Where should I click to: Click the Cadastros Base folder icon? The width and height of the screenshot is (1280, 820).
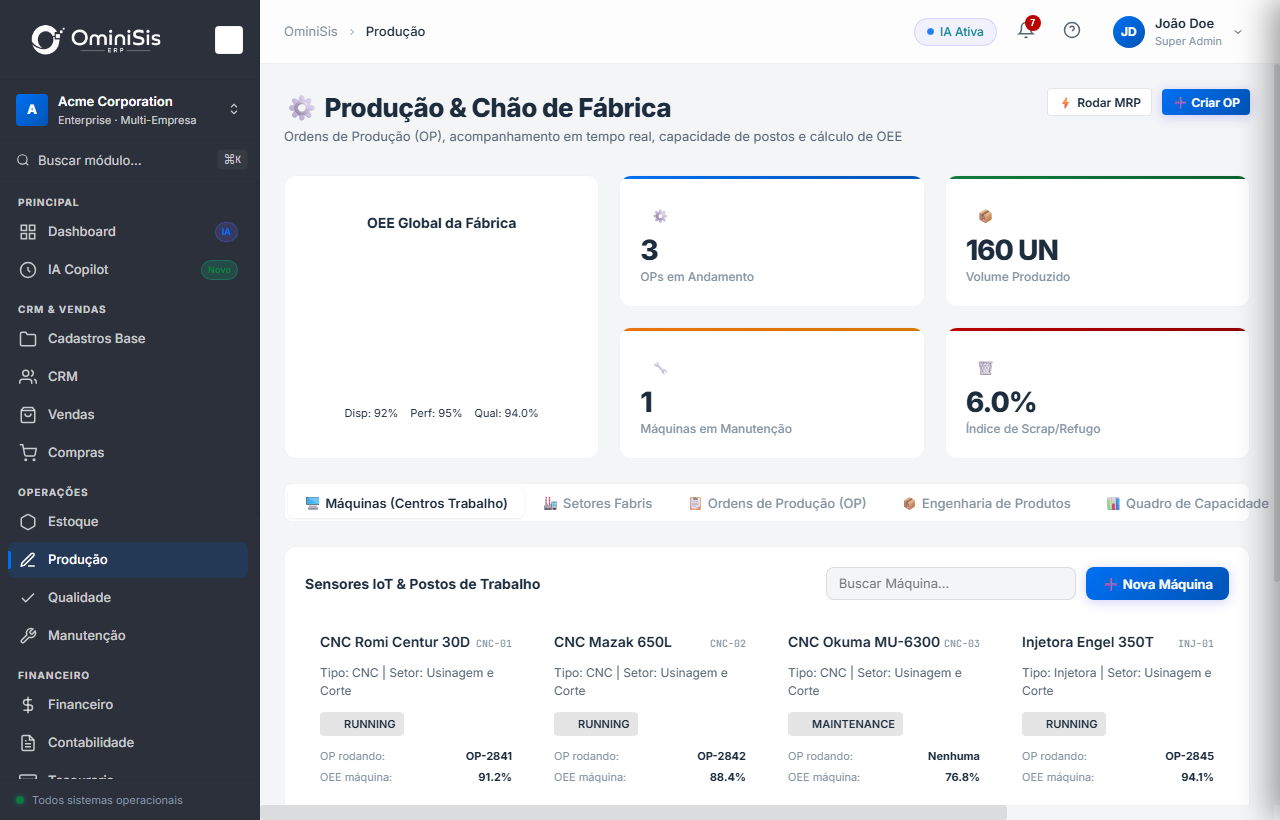[x=28, y=339]
